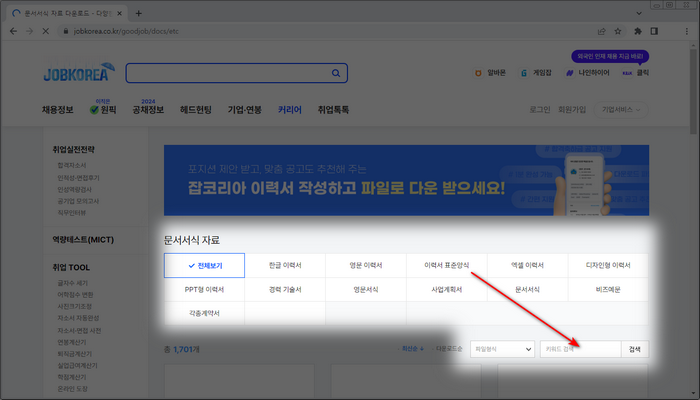The image size is (700, 400).
Task: Click the resume download banner image
Action: [x=406, y=180]
